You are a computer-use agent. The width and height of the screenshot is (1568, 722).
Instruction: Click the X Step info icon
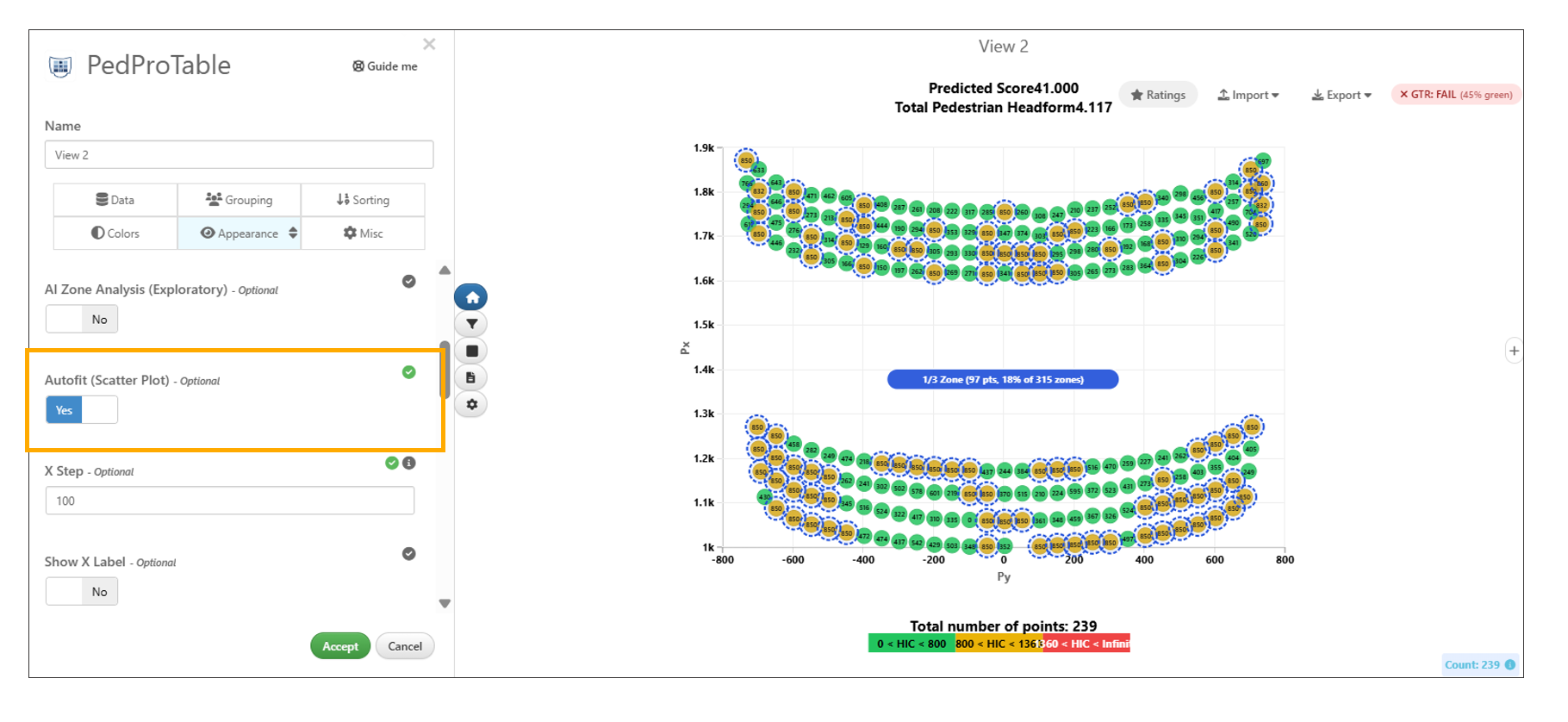(409, 463)
